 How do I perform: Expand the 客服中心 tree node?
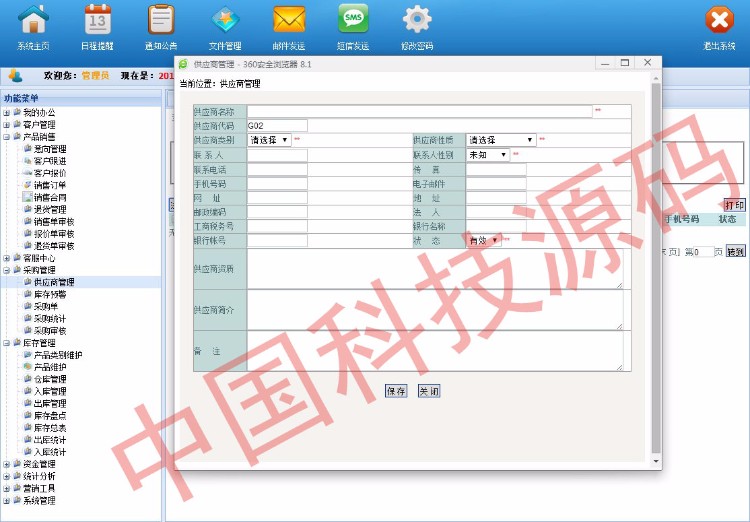pos(7,258)
